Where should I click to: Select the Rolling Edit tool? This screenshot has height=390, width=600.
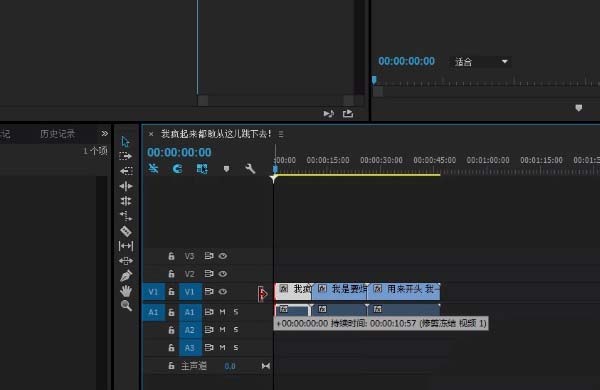pyautogui.click(x=126, y=201)
